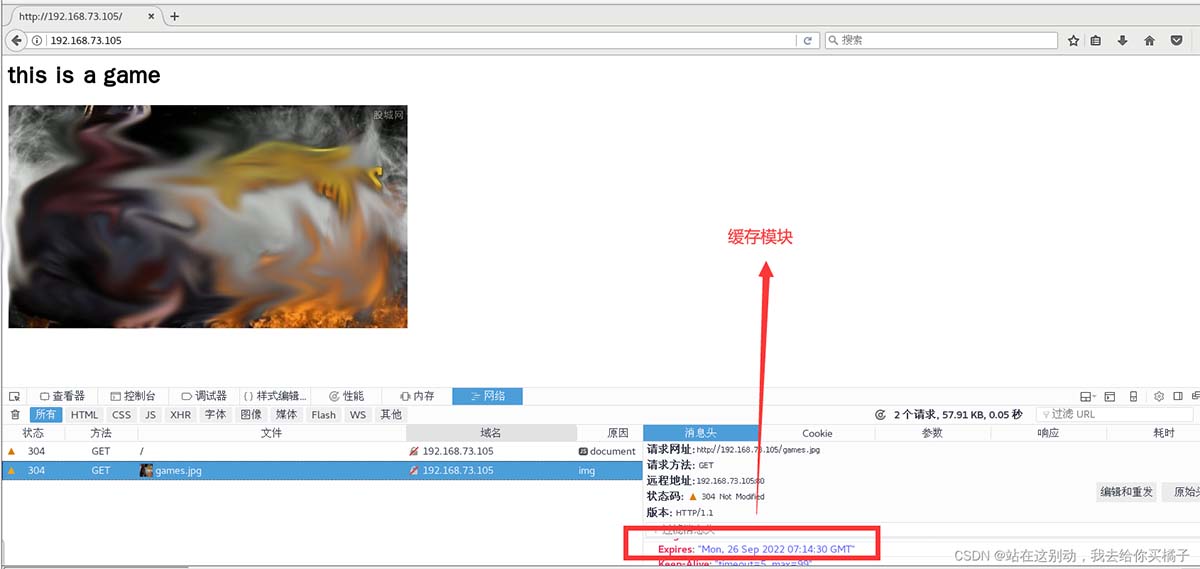This screenshot has height=569, width=1200.
Task: Clear network requests with trash icon
Action: click(x=14, y=414)
